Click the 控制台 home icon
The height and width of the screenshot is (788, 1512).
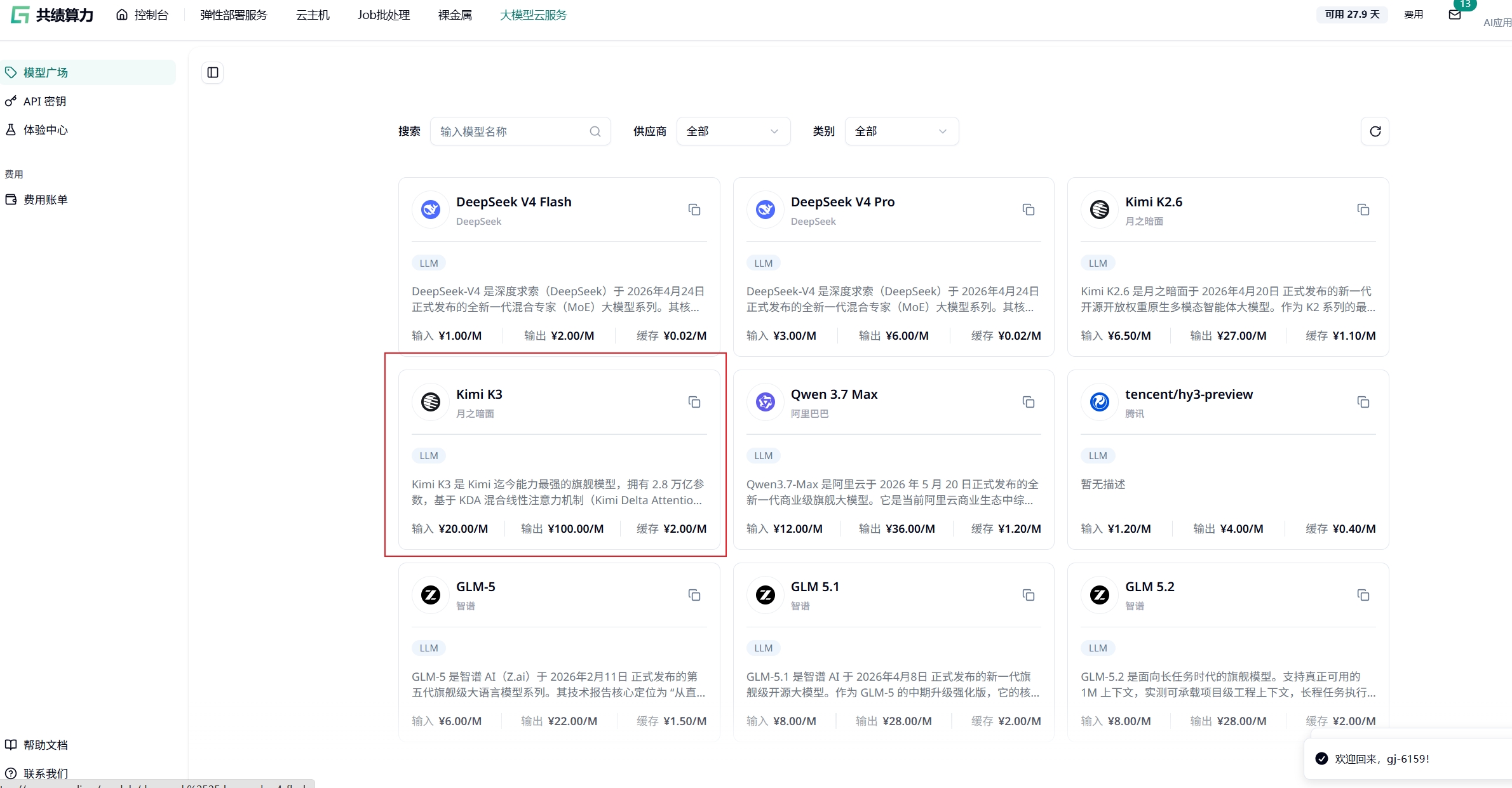122,15
